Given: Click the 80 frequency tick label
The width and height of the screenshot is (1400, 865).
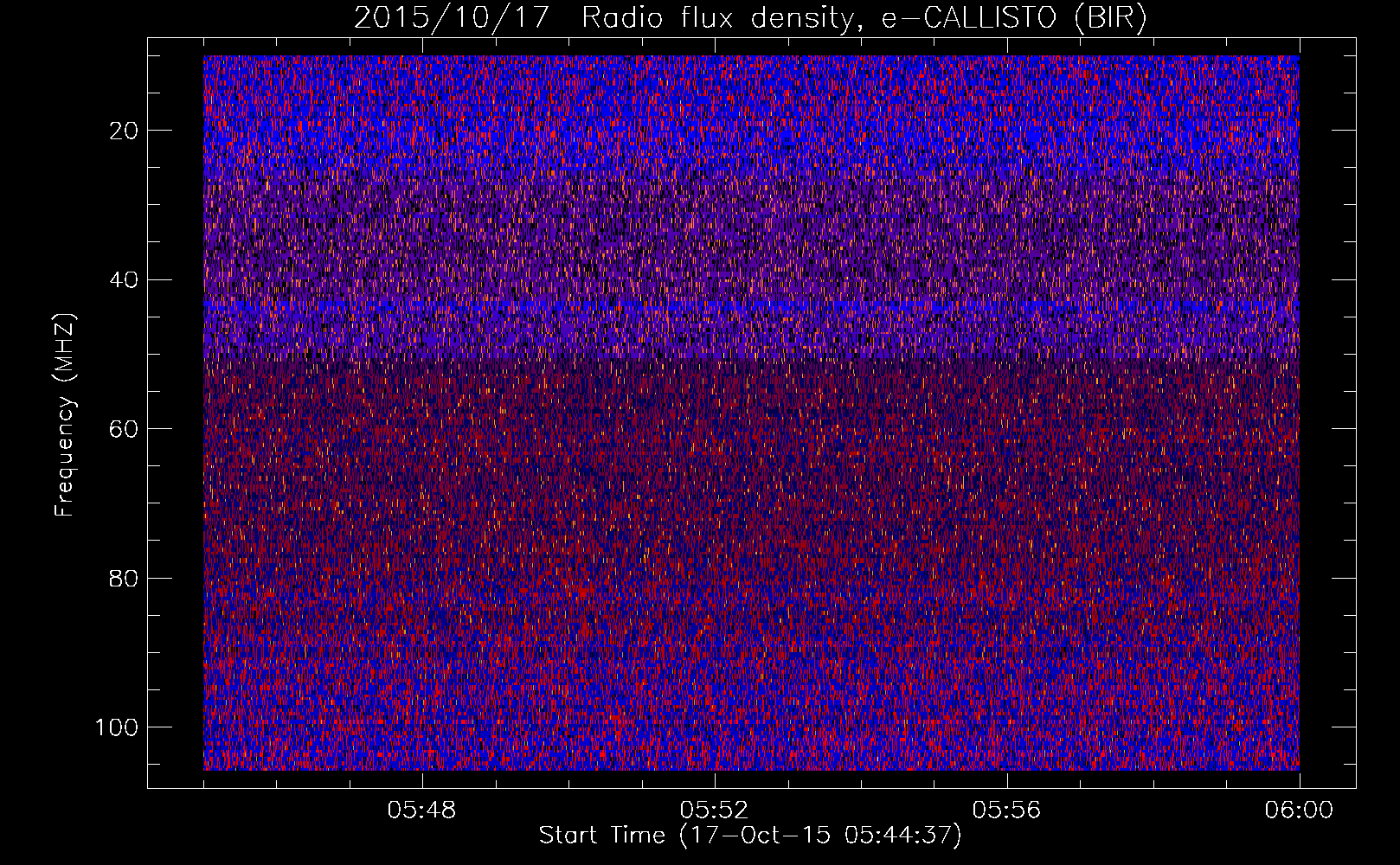Looking at the screenshot, I should point(125,579).
